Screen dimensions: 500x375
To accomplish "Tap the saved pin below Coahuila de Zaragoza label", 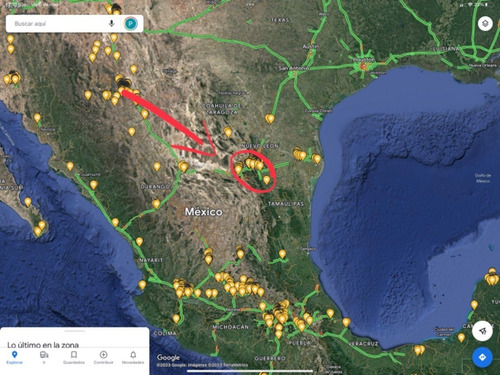I will tap(228, 132).
